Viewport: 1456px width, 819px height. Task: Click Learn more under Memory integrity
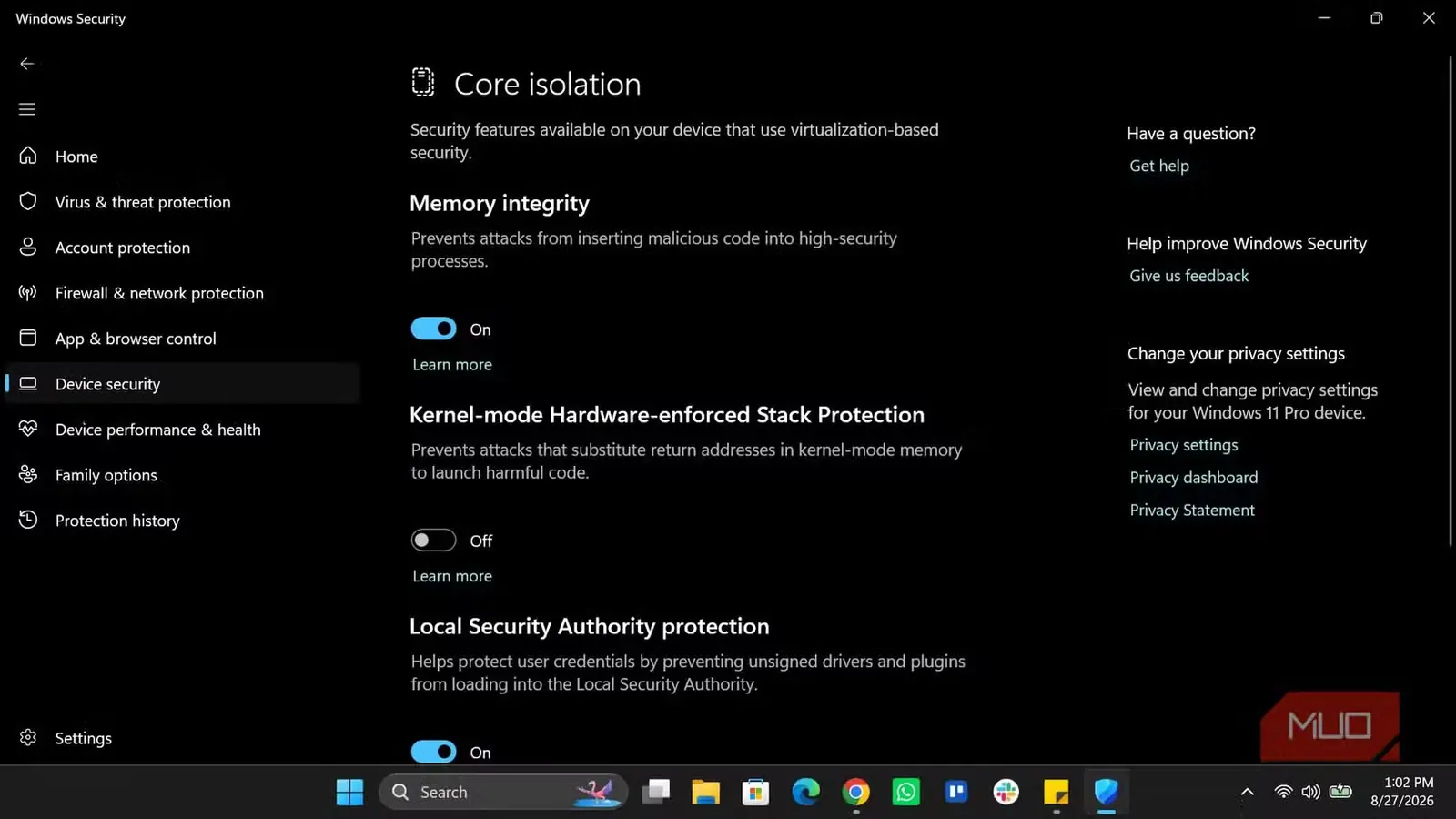pos(452,364)
